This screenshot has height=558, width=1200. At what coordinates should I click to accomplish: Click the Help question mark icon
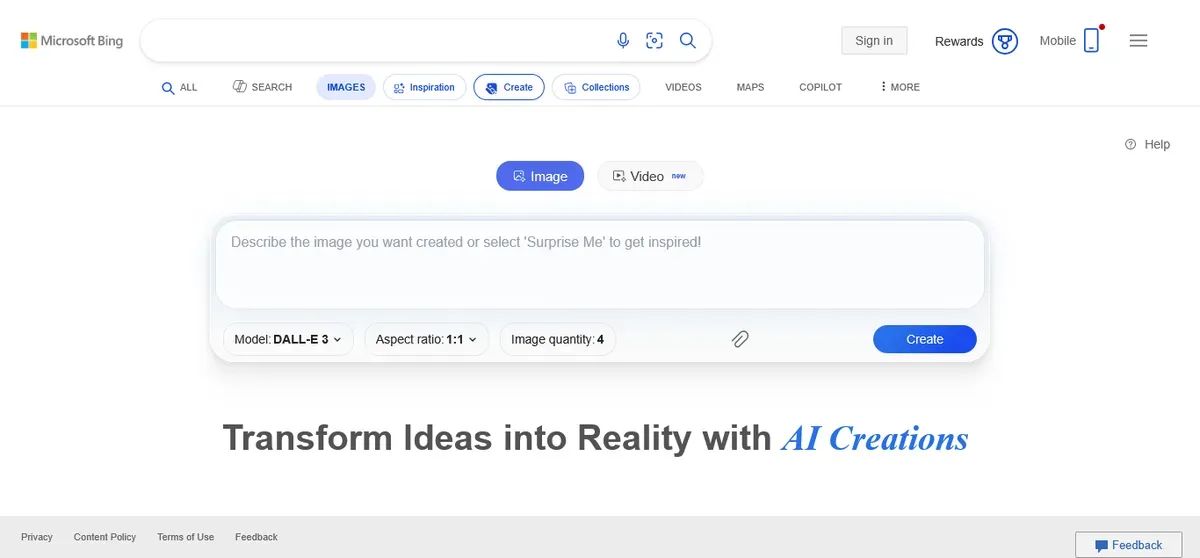click(x=1131, y=144)
